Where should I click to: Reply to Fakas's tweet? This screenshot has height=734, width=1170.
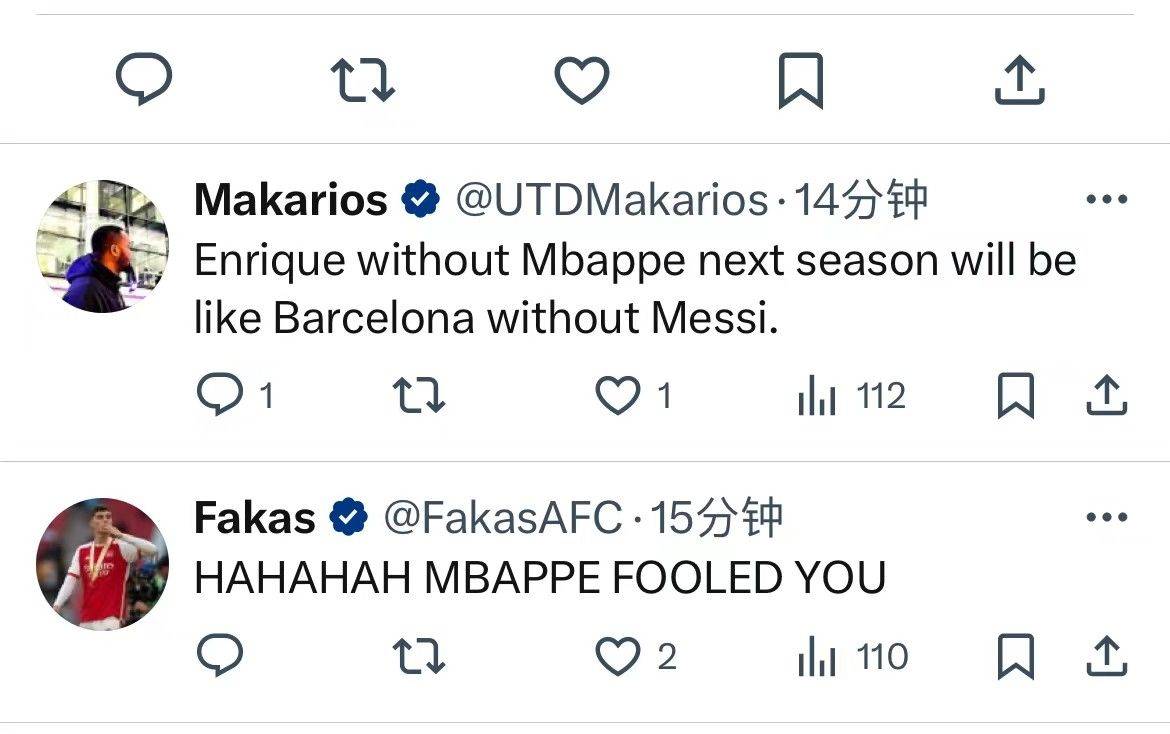(218, 657)
